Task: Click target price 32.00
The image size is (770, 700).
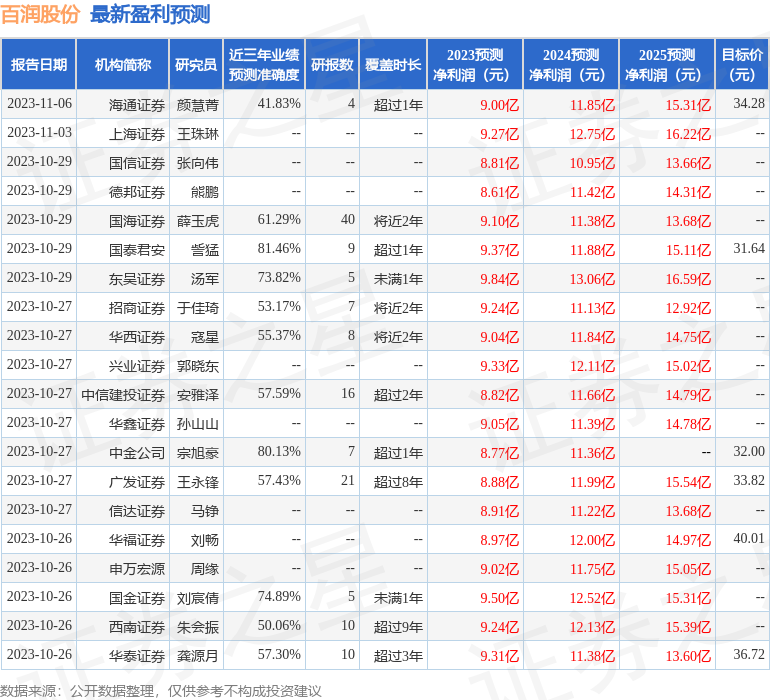Action: point(749,451)
